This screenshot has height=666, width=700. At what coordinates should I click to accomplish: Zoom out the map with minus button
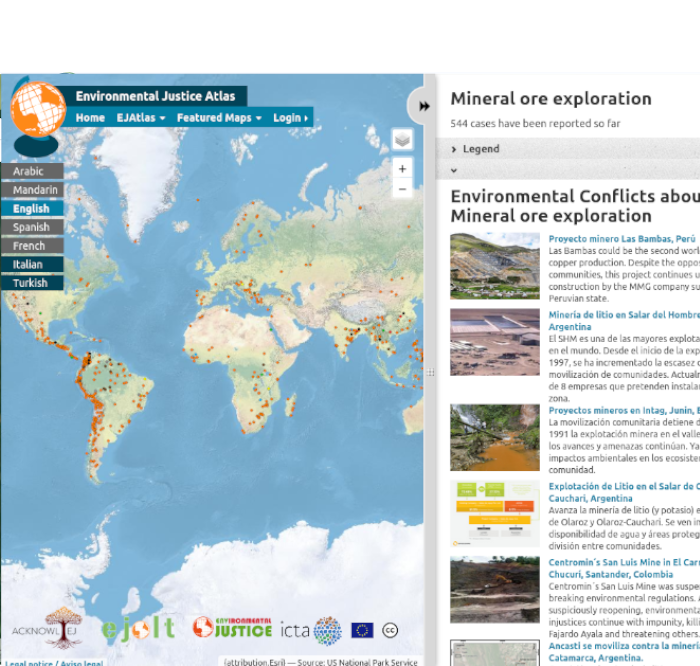pos(402,189)
